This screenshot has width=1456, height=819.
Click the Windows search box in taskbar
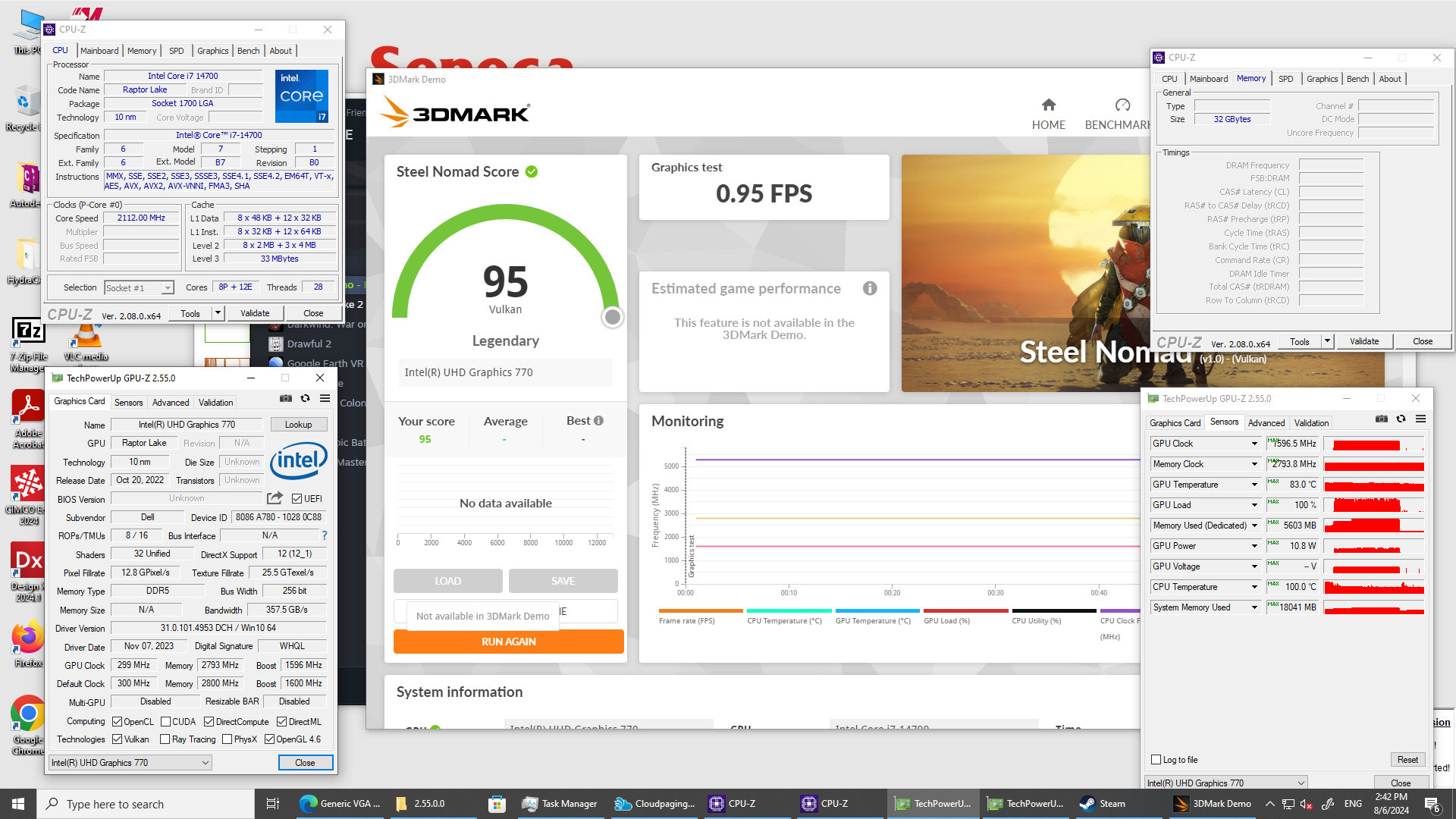[x=146, y=804]
